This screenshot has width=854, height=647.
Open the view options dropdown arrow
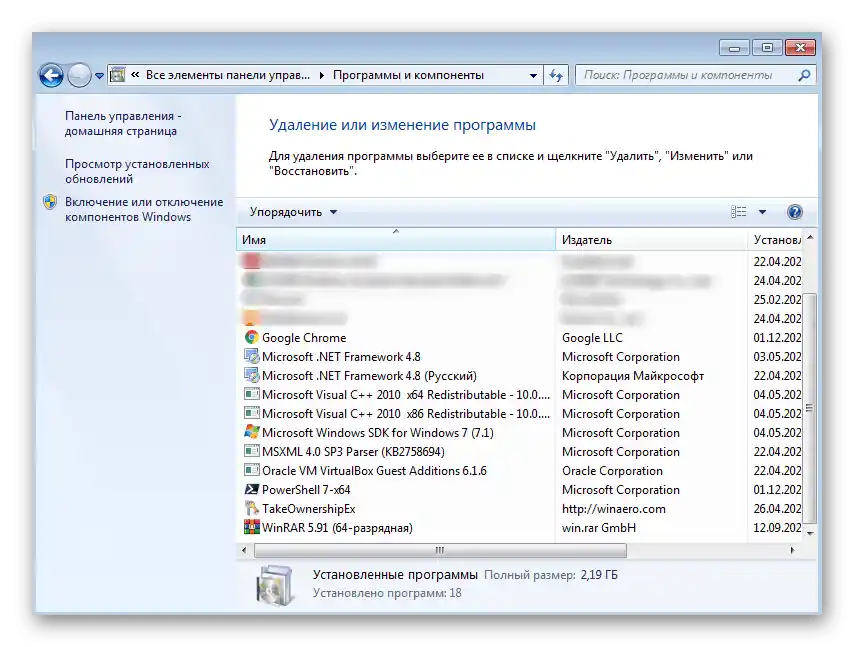[x=762, y=212]
